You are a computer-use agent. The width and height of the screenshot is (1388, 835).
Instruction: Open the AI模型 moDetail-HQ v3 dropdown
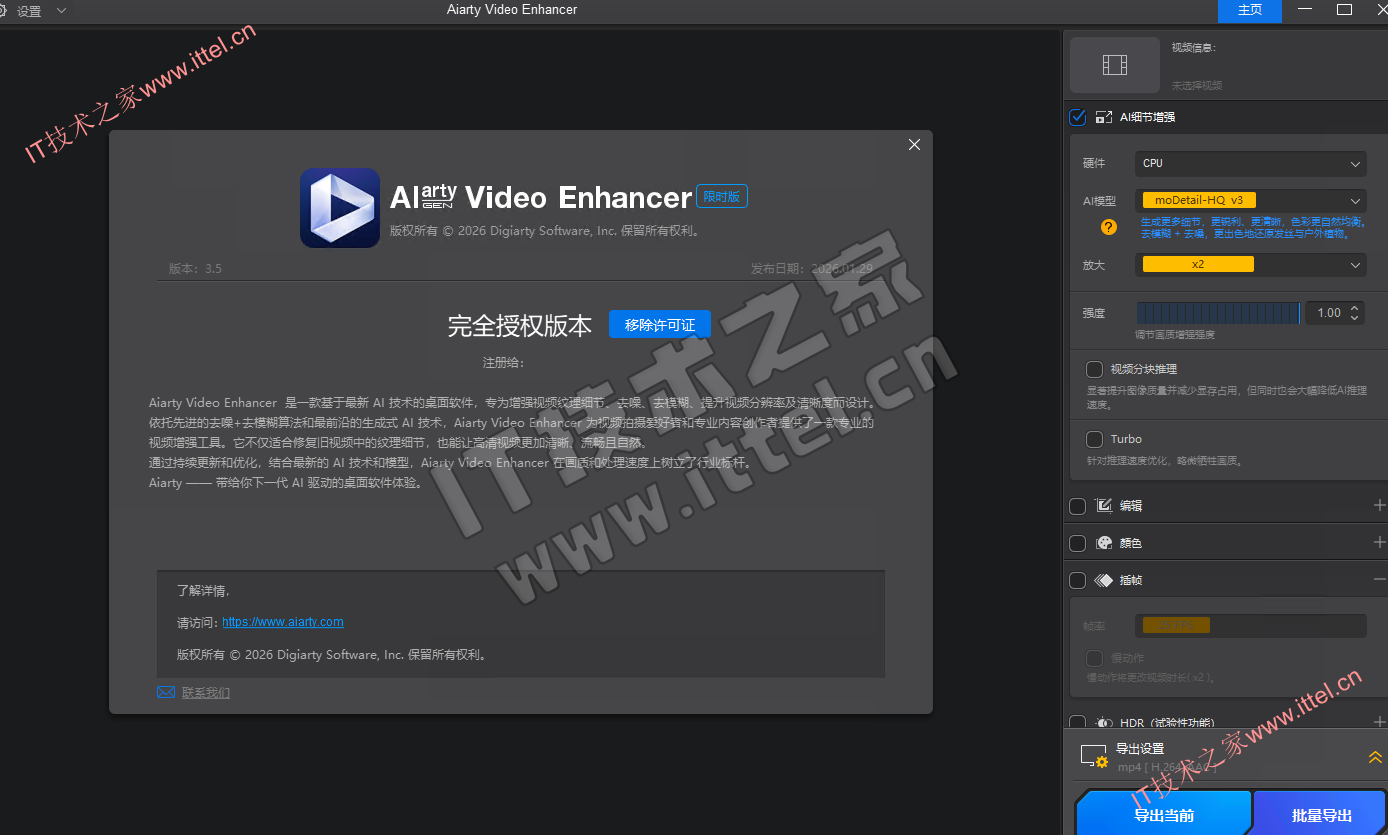coord(1250,200)
